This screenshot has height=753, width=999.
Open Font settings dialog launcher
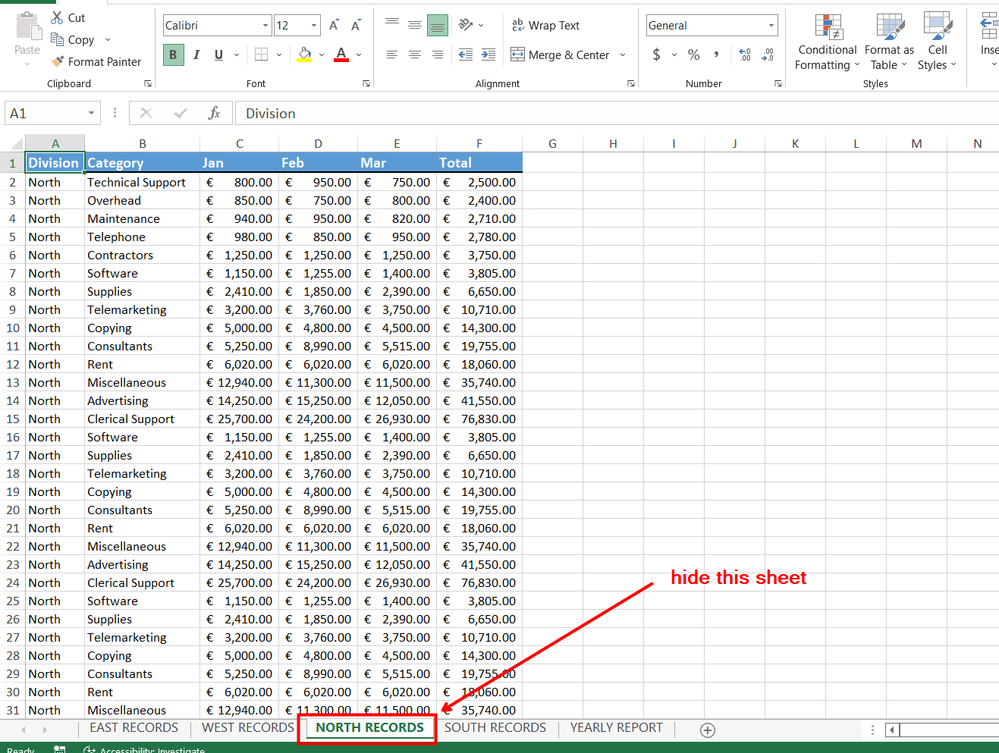(x=366, y=83)
